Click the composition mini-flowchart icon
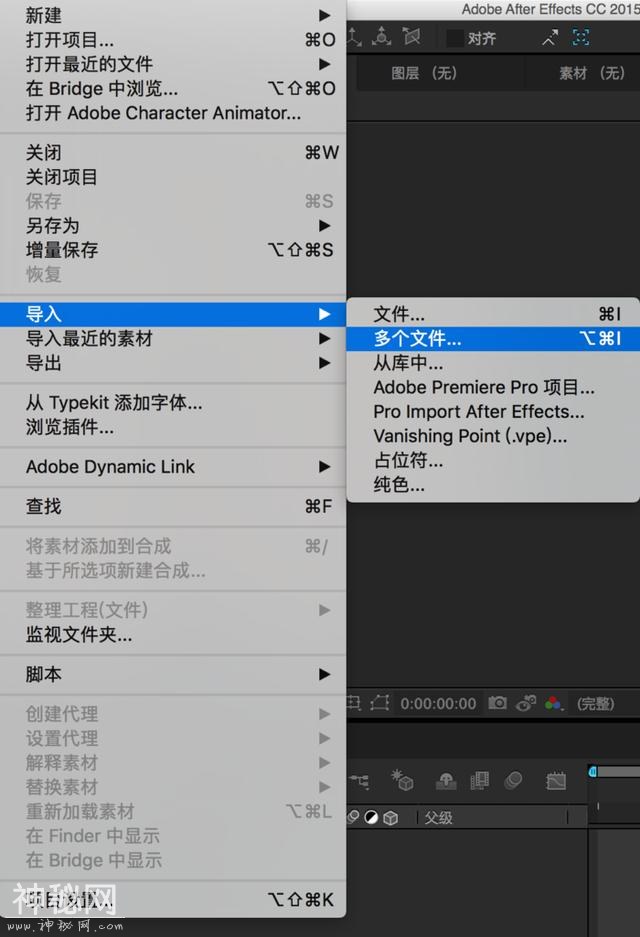Screen dimensions: 640x937 pos(359,781)
